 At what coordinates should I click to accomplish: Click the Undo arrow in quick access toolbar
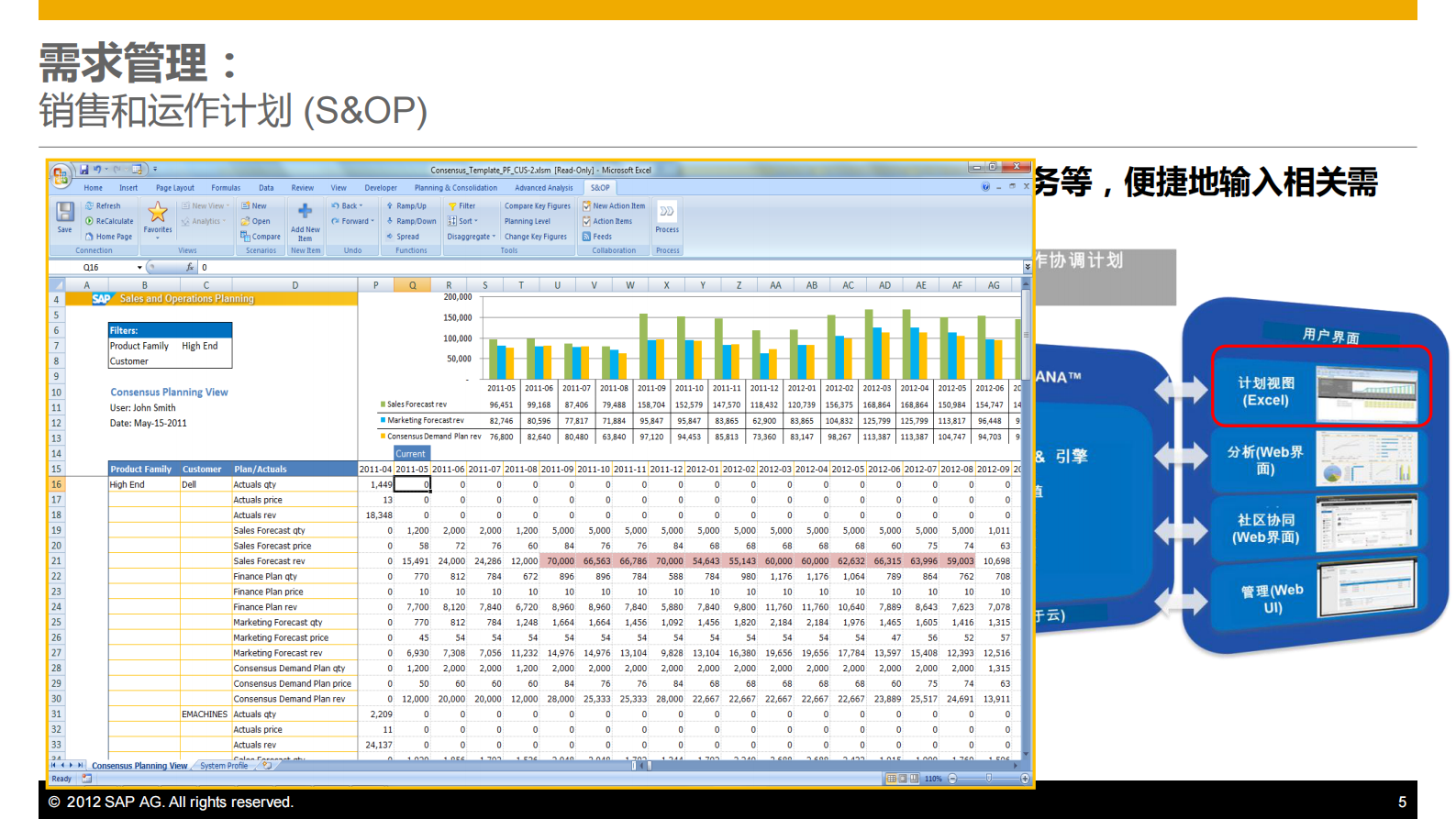coord(97,170)
